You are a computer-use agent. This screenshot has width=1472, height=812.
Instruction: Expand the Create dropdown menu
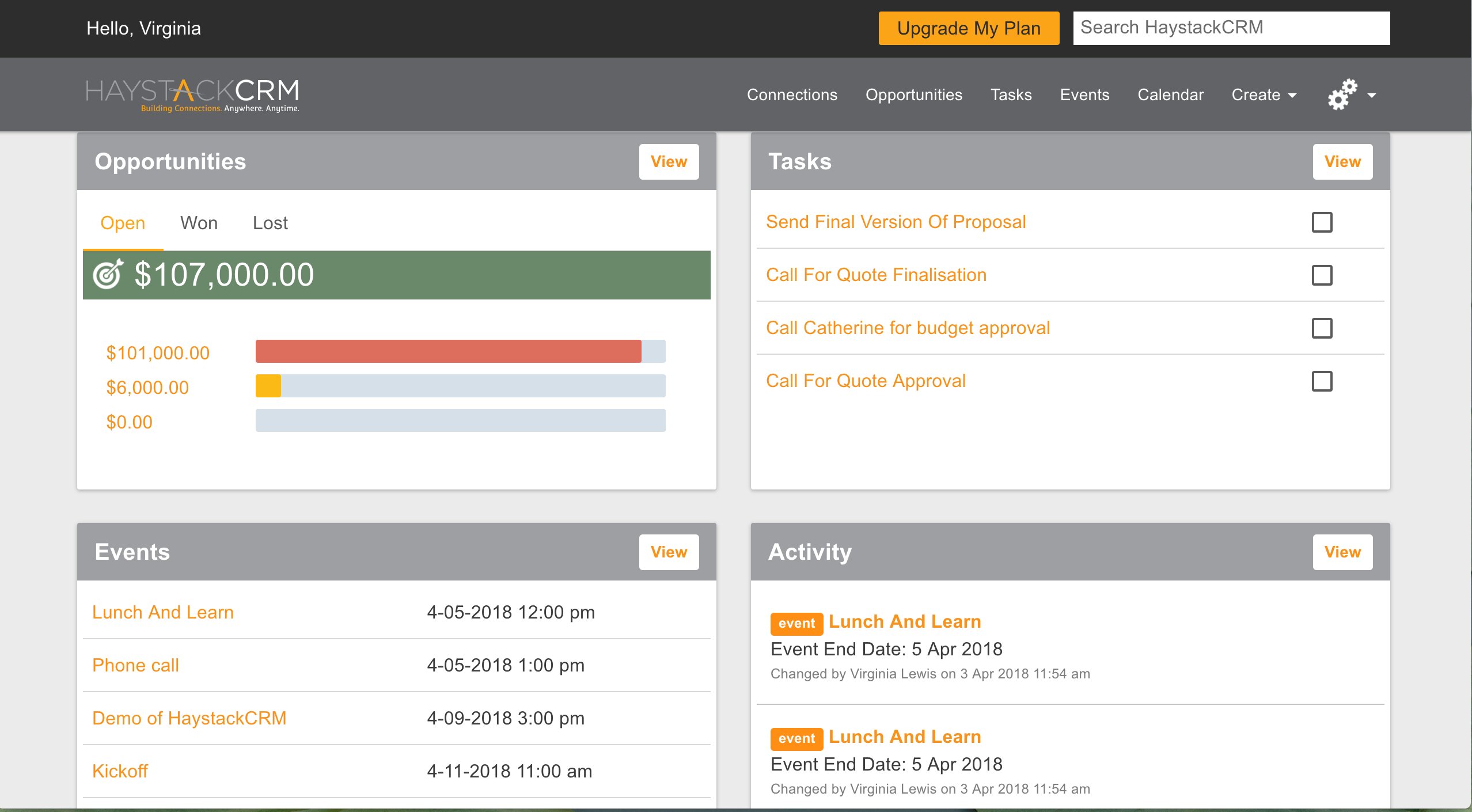[1264, 95]
